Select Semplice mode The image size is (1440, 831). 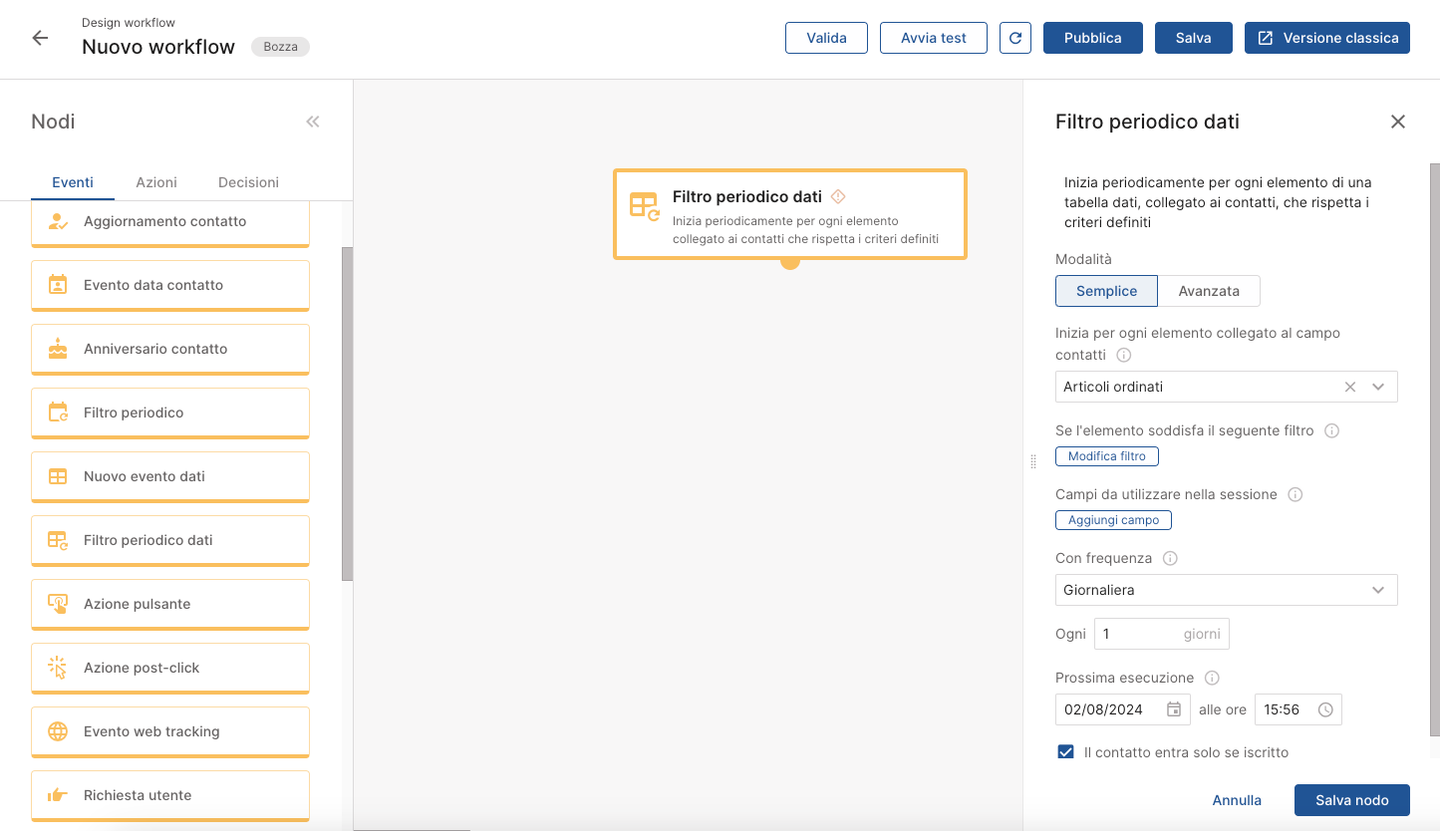point(1106,291)
